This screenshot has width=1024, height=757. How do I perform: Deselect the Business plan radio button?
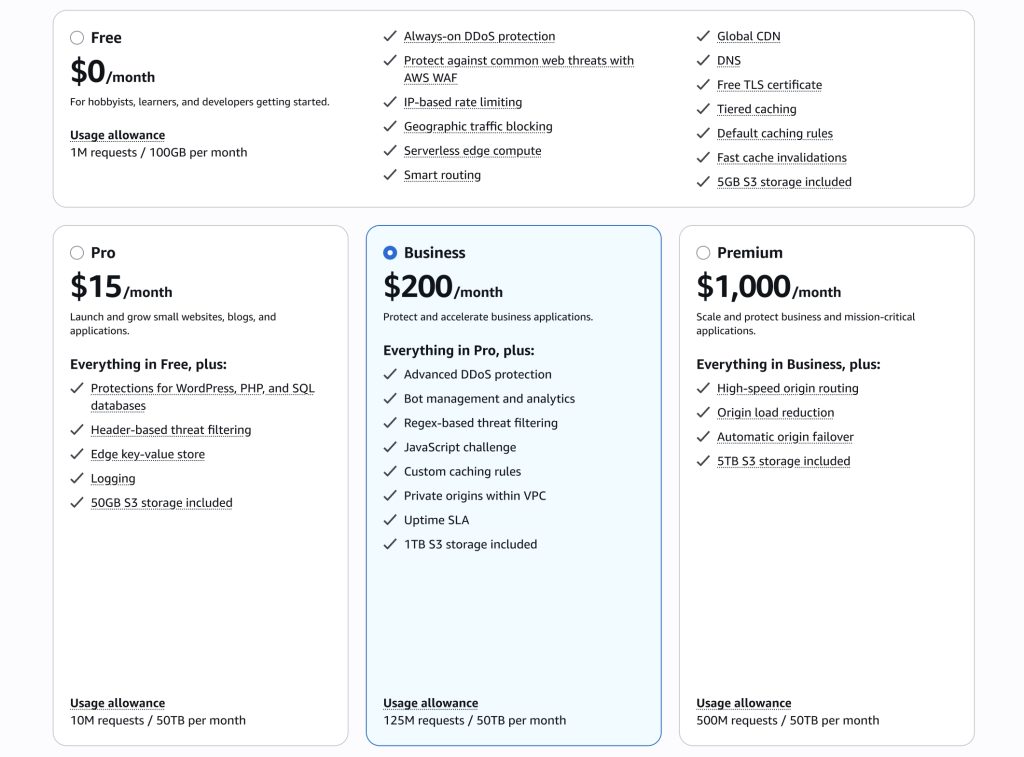(x=390, y=253)
